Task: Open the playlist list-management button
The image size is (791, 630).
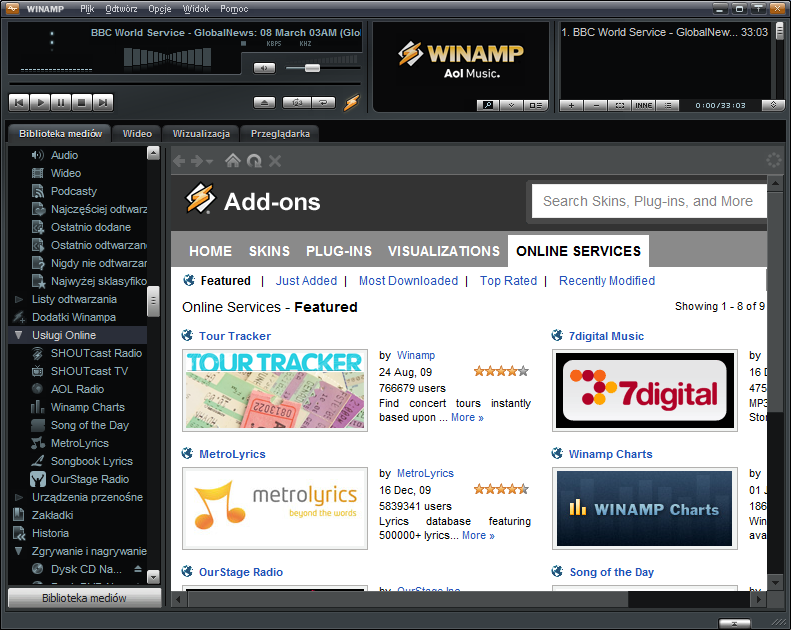Action: pyautogui.click(x=668, y=105)
